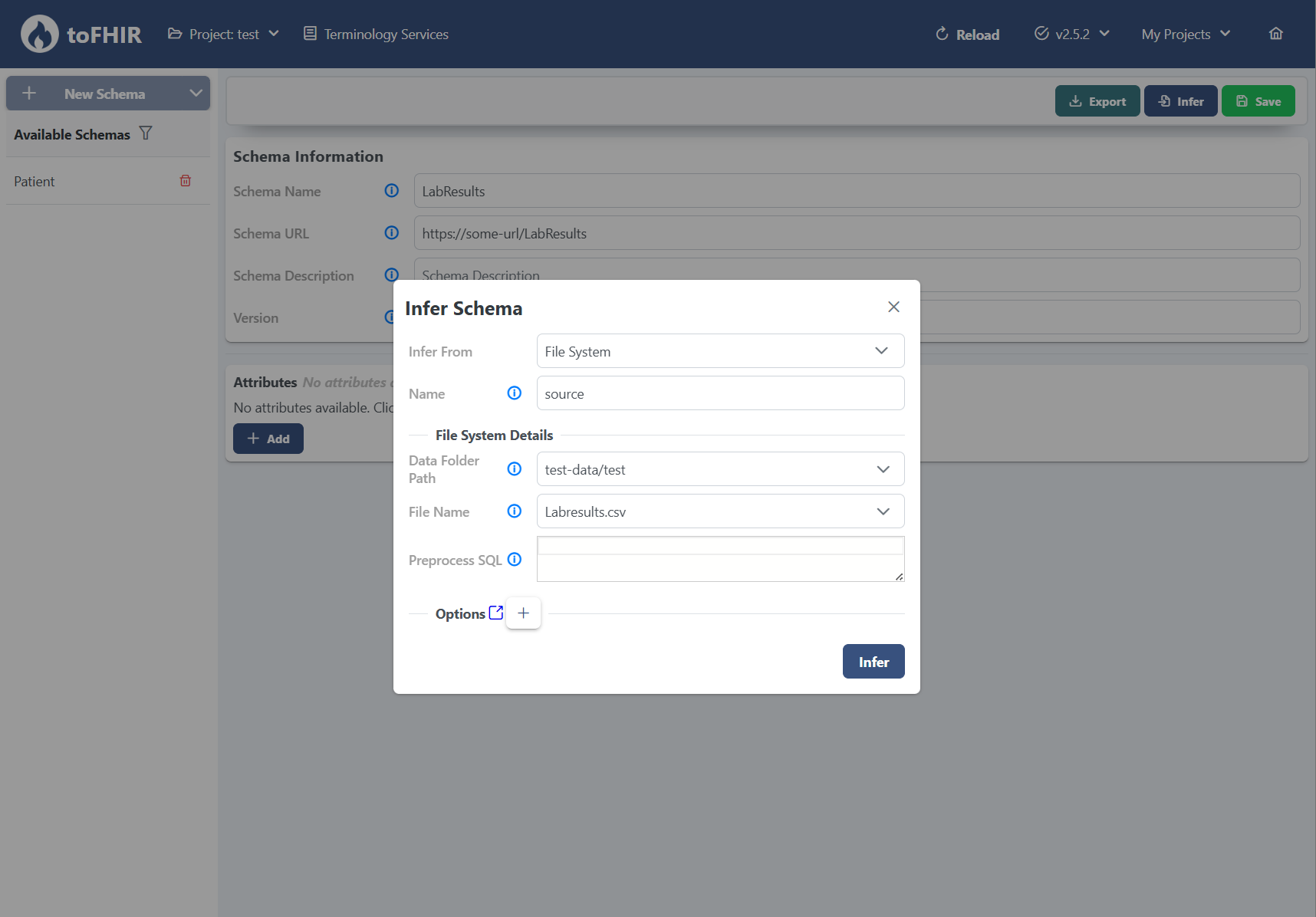
Task: Click the info icon next to Data Folder Path
Action: 514,468
